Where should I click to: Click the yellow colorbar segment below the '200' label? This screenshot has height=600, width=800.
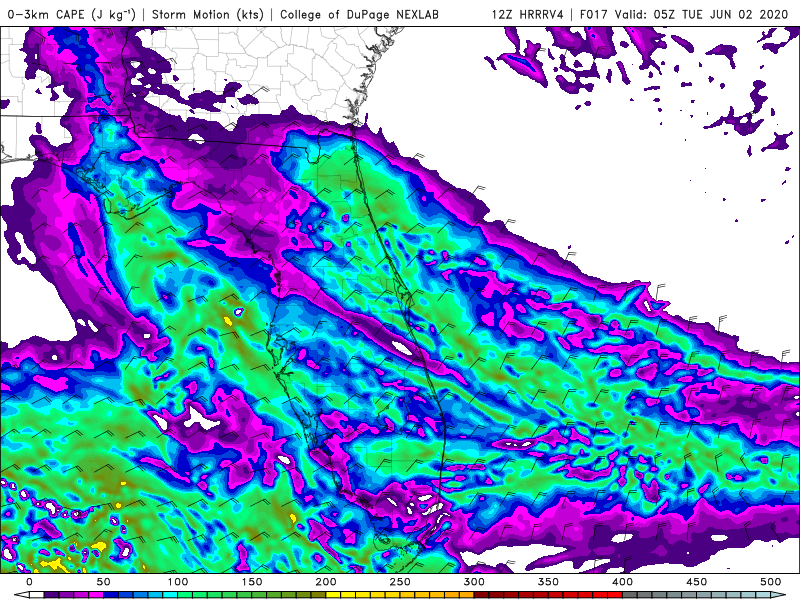pyautogui.click(x=333, y=595)
